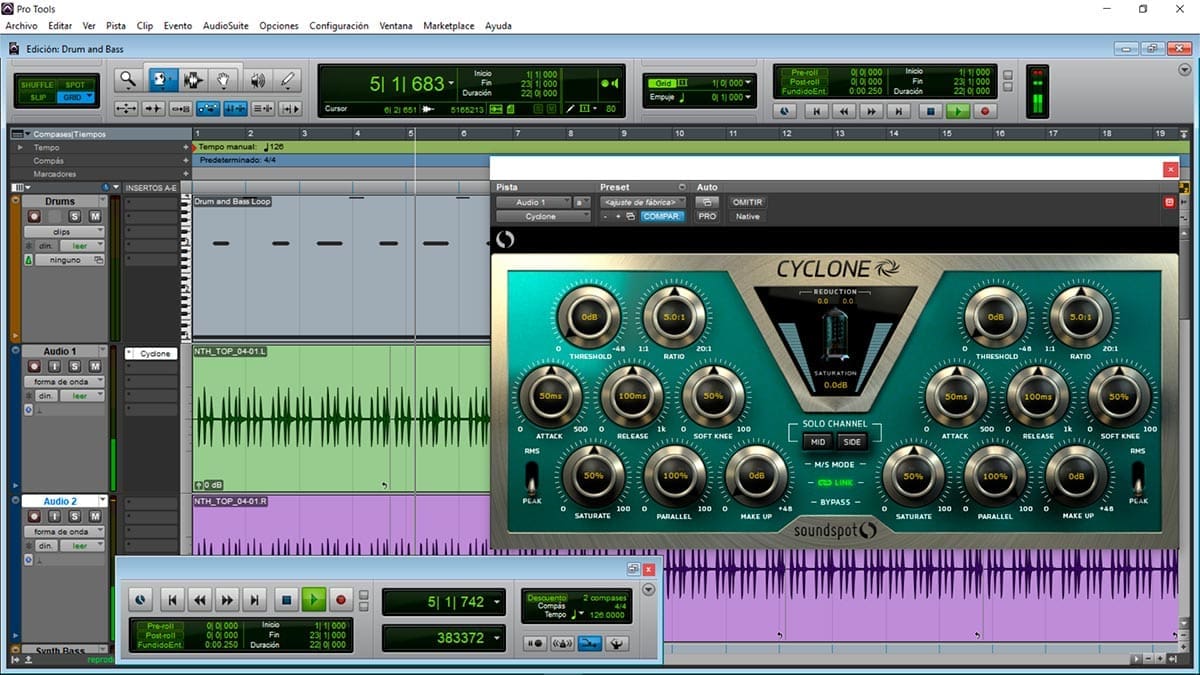Click the MID solo channel button
This screenshot has height=675, width=1200.
coord(818,441)
